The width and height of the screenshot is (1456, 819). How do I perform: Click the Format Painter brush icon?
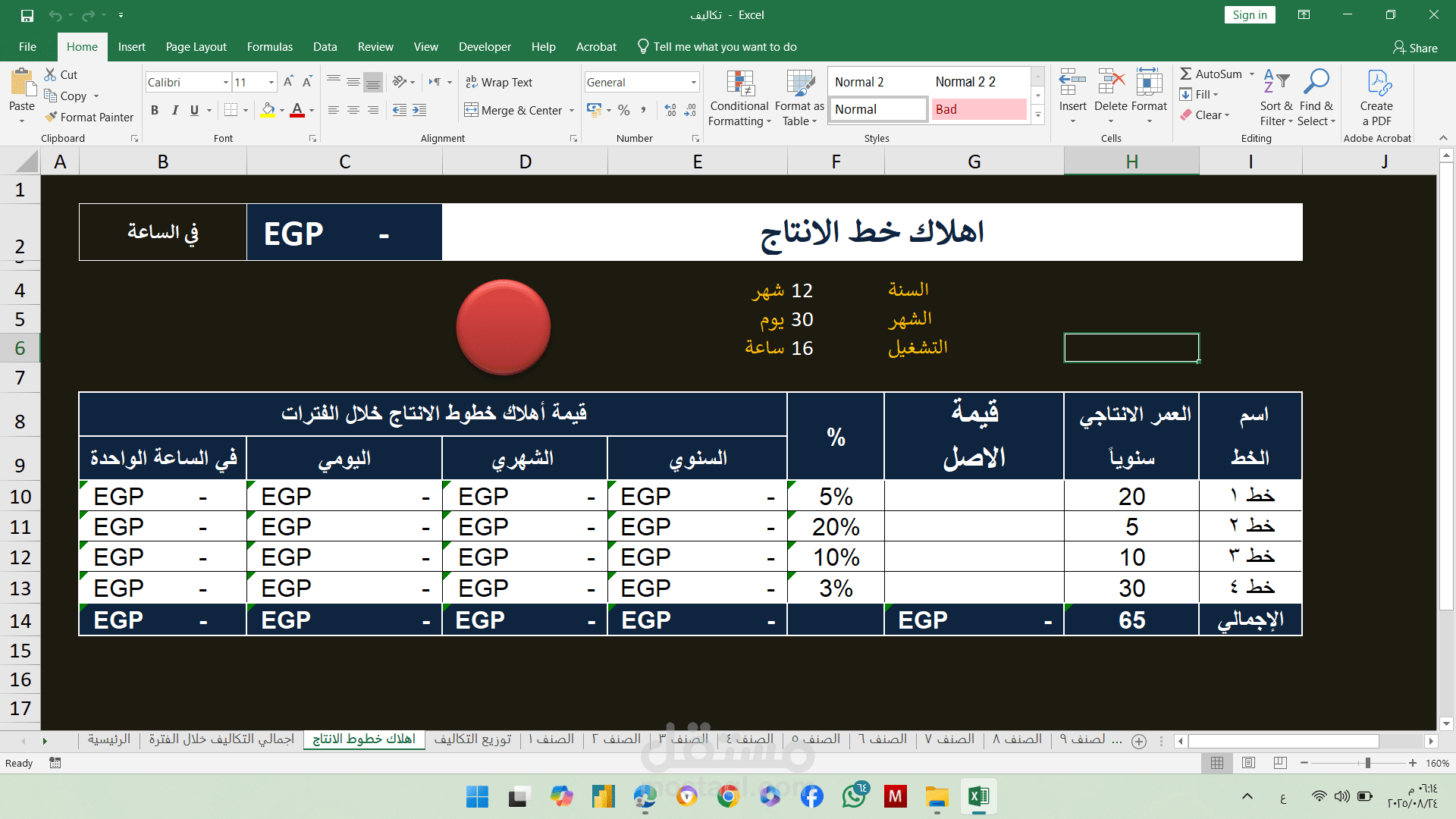52,117
